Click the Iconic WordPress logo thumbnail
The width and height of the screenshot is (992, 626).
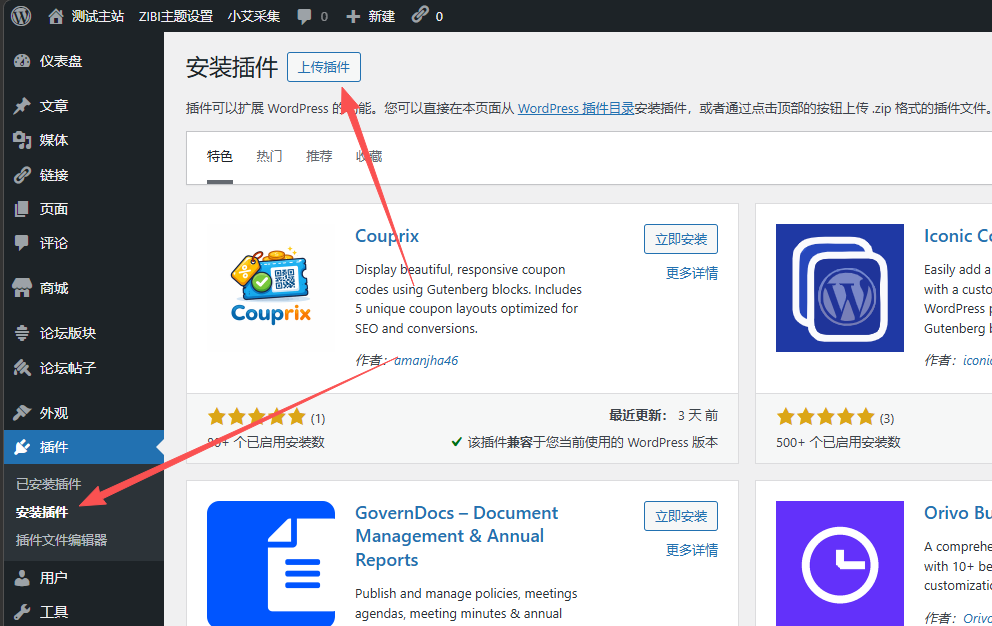coord(840,288)
